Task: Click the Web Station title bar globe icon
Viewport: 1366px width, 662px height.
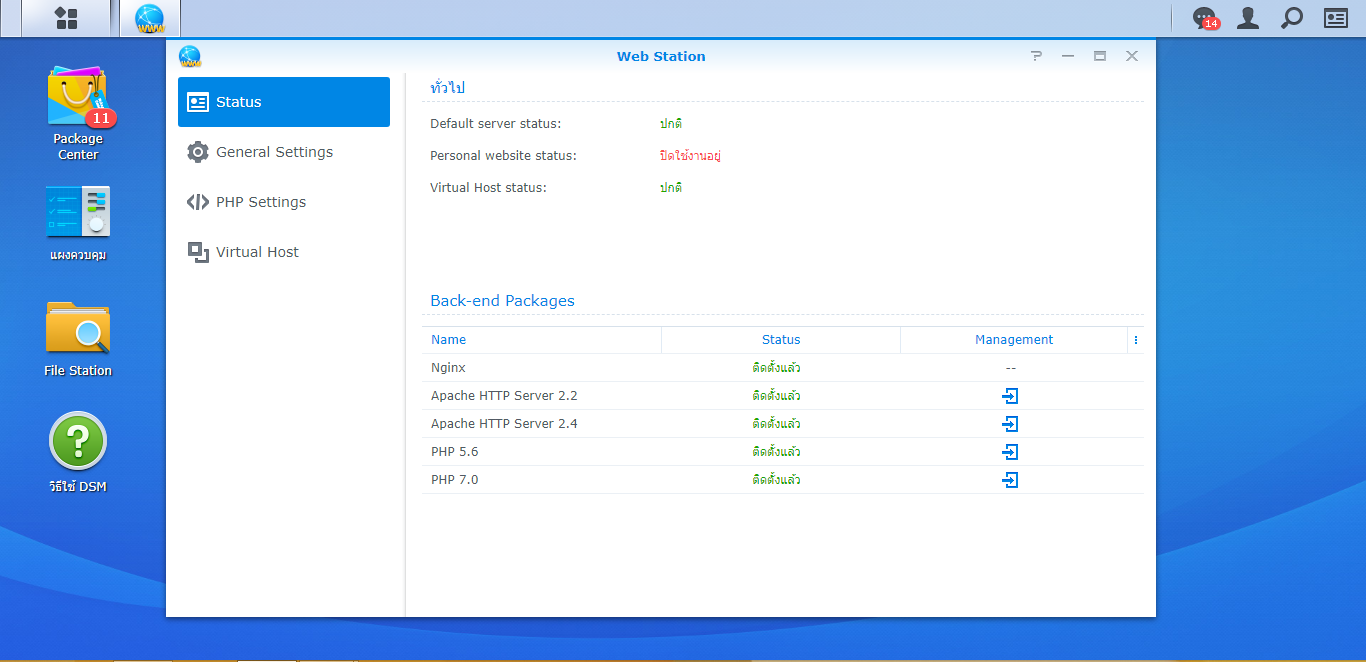Action: (190, 56)
